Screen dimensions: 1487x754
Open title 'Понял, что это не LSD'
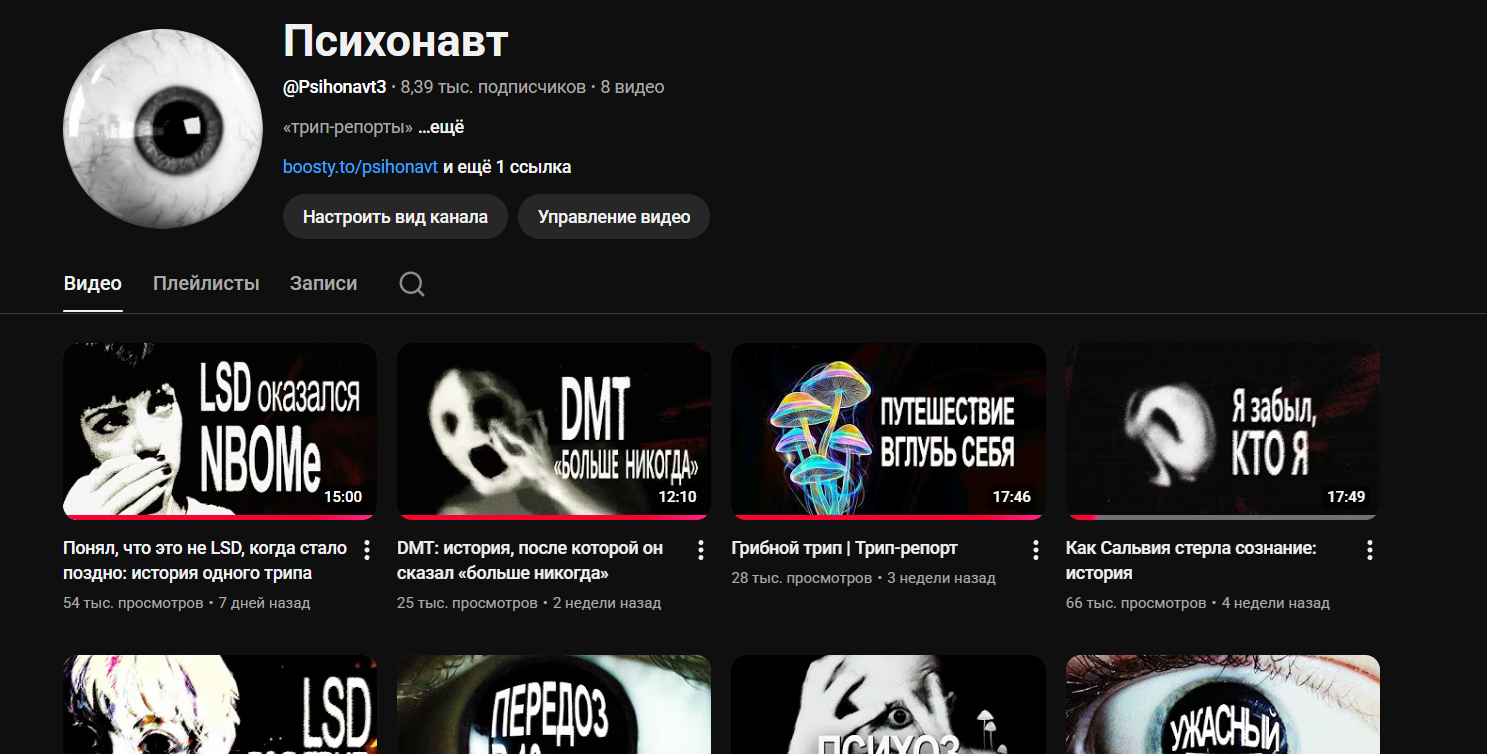(x=205, y=561)
